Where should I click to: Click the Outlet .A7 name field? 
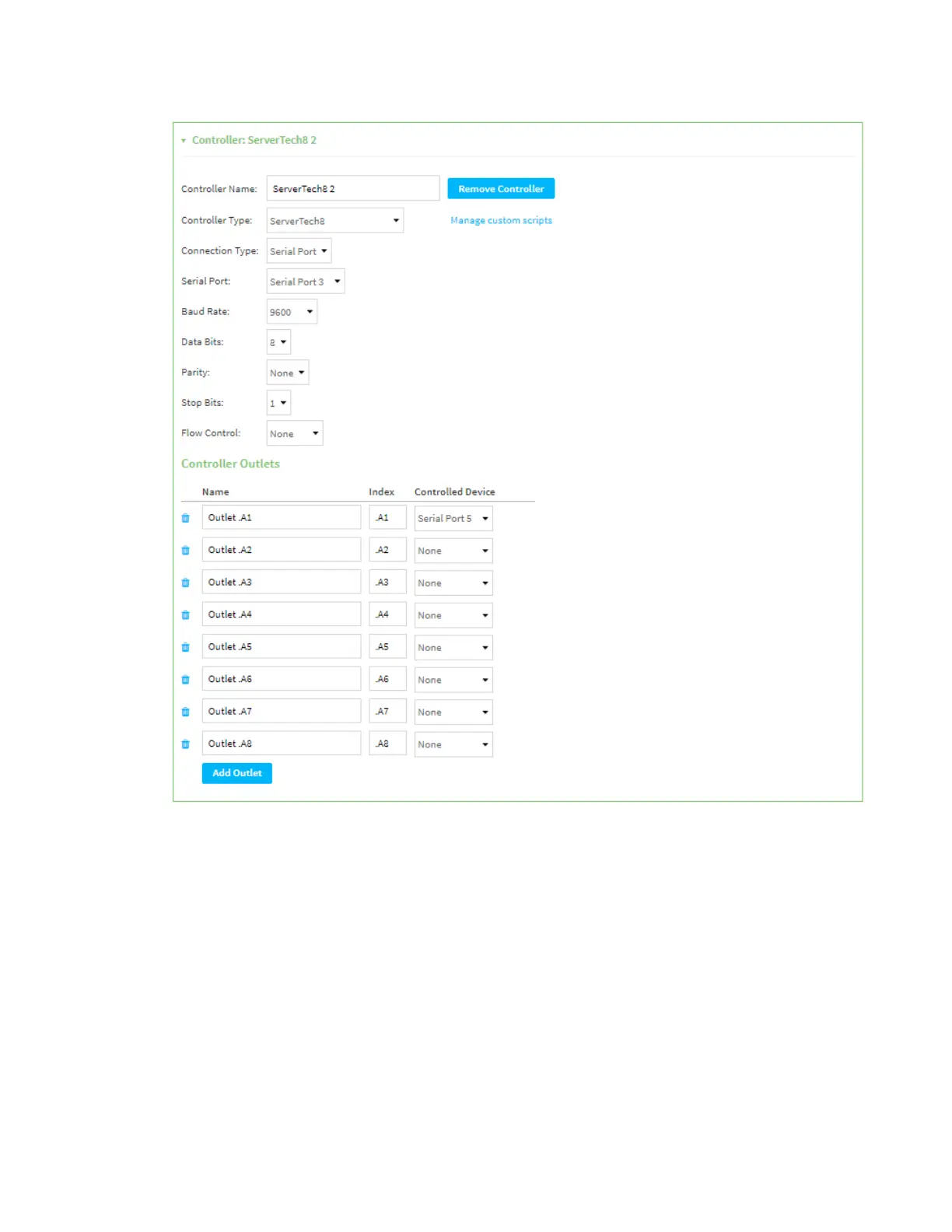tap(282, 711)
